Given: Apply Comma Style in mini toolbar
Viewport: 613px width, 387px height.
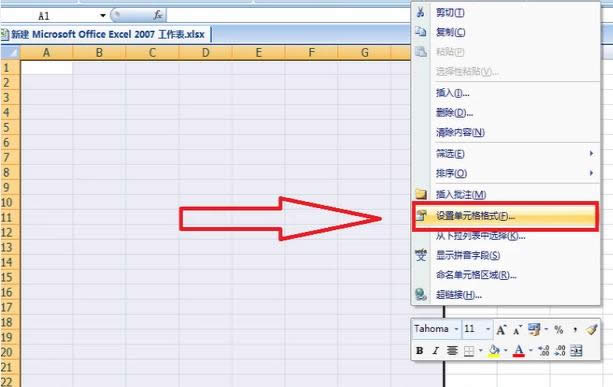Looking at the screenshot, I should (x=575, y=330).
